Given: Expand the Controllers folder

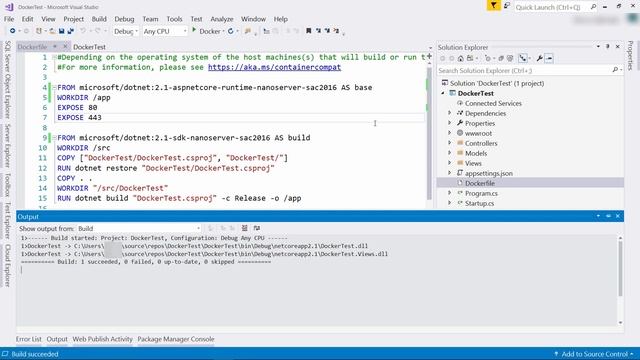Looking at the screenshot, I should (450, 143).
